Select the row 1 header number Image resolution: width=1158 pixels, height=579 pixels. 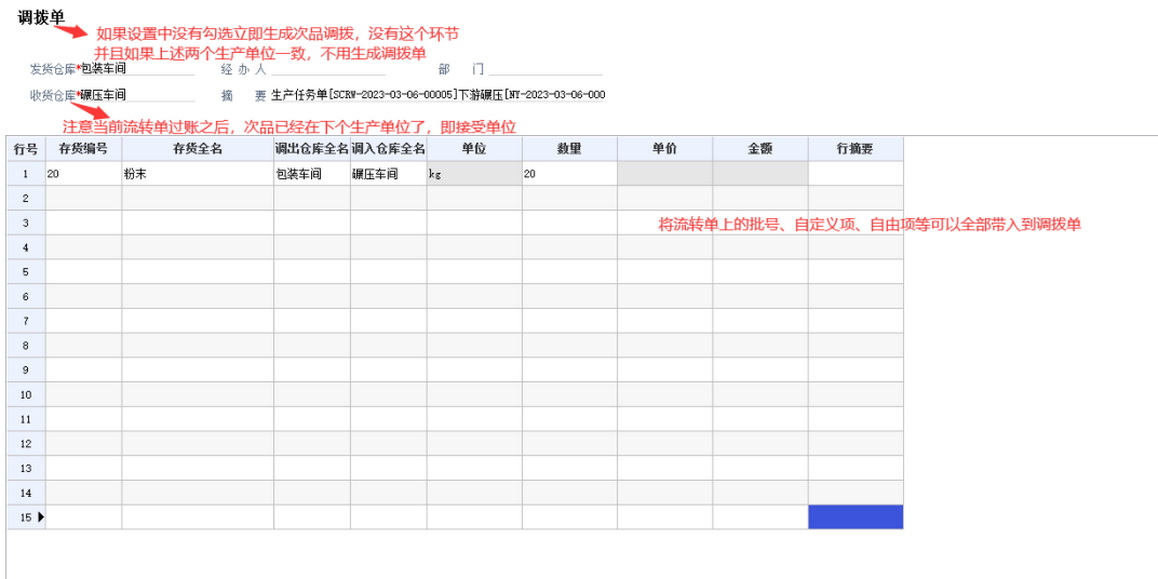(x=25, y=174)
